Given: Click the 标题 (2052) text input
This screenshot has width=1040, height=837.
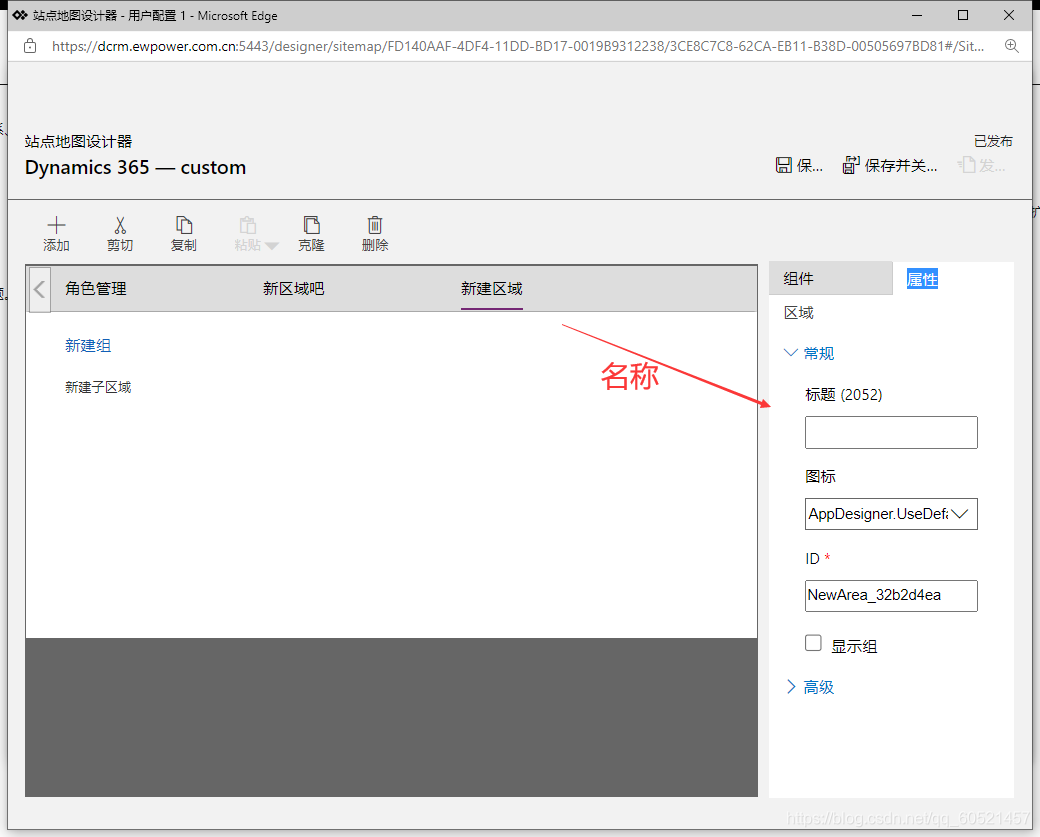Looking at the screenshot, I should 891,432.
